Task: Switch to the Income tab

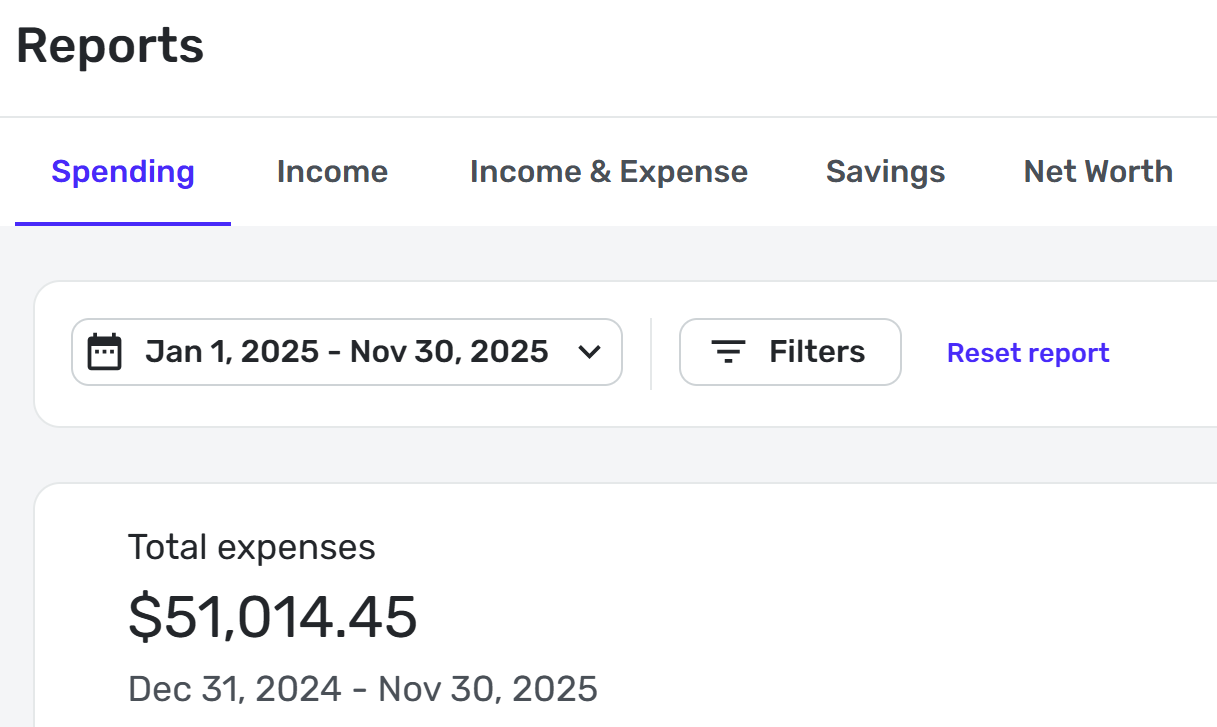Action: 332,172
